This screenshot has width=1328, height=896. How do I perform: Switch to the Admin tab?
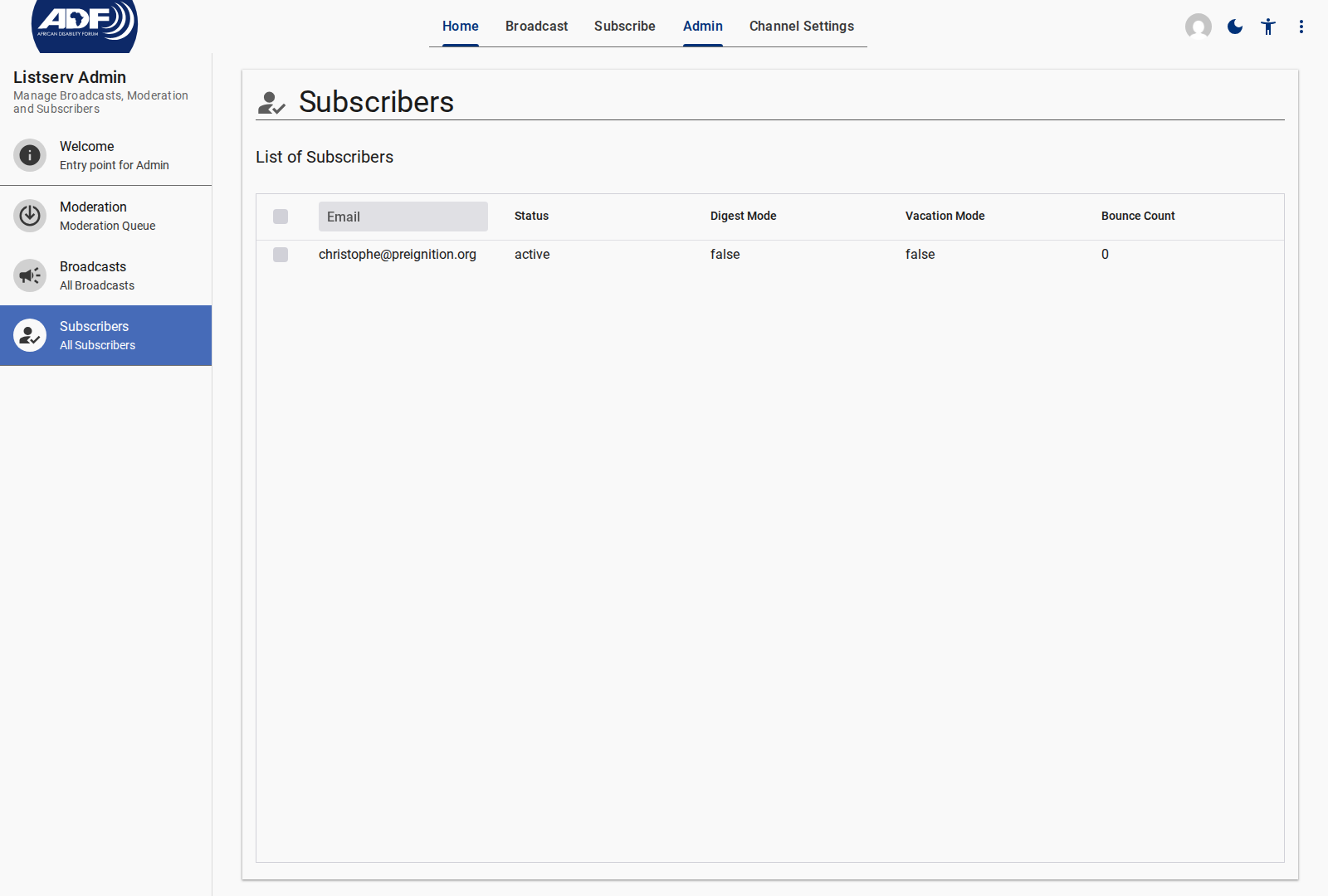[703, 27]
